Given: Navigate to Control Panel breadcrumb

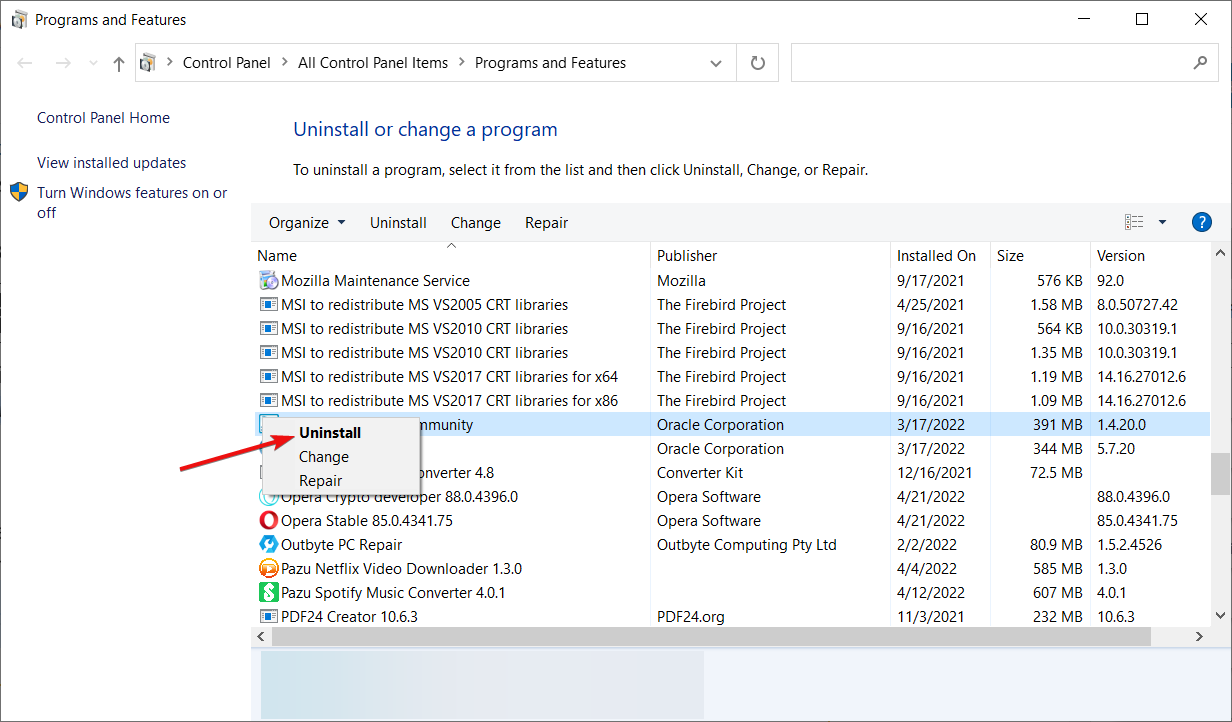Looking at the screenshot, I should [x=227, y=63].
